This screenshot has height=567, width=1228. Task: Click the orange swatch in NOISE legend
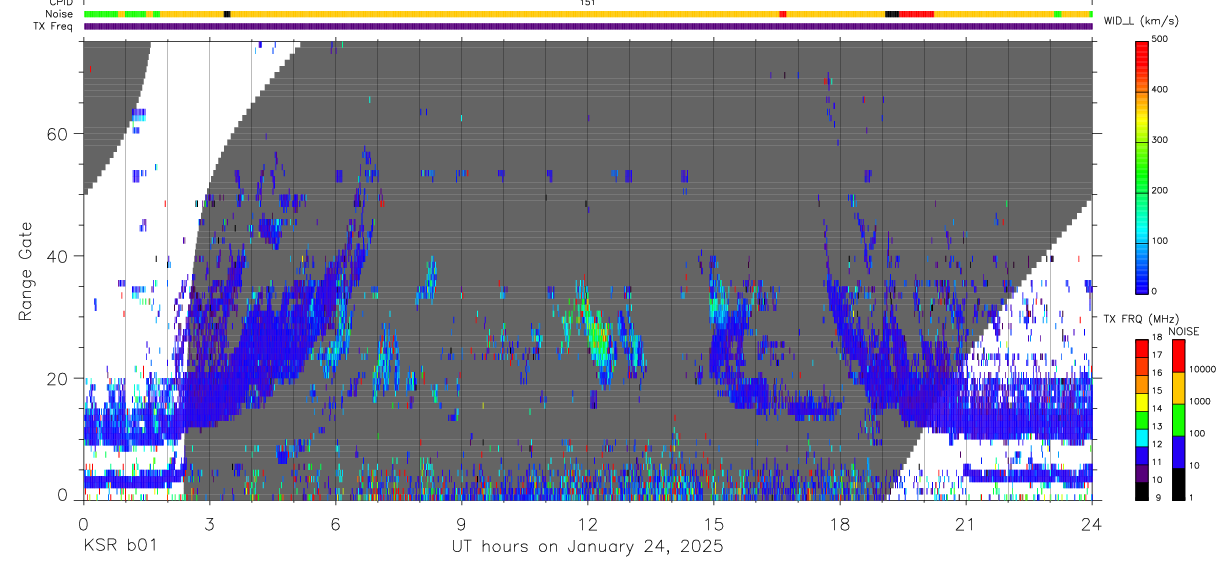click(1178, 387)
